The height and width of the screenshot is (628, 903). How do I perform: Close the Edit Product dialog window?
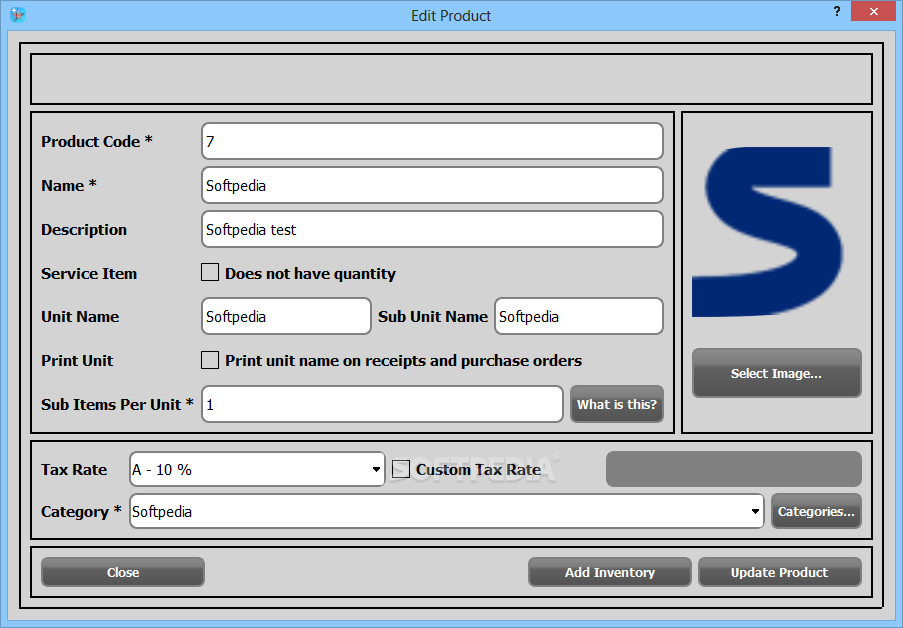[873, 12]
